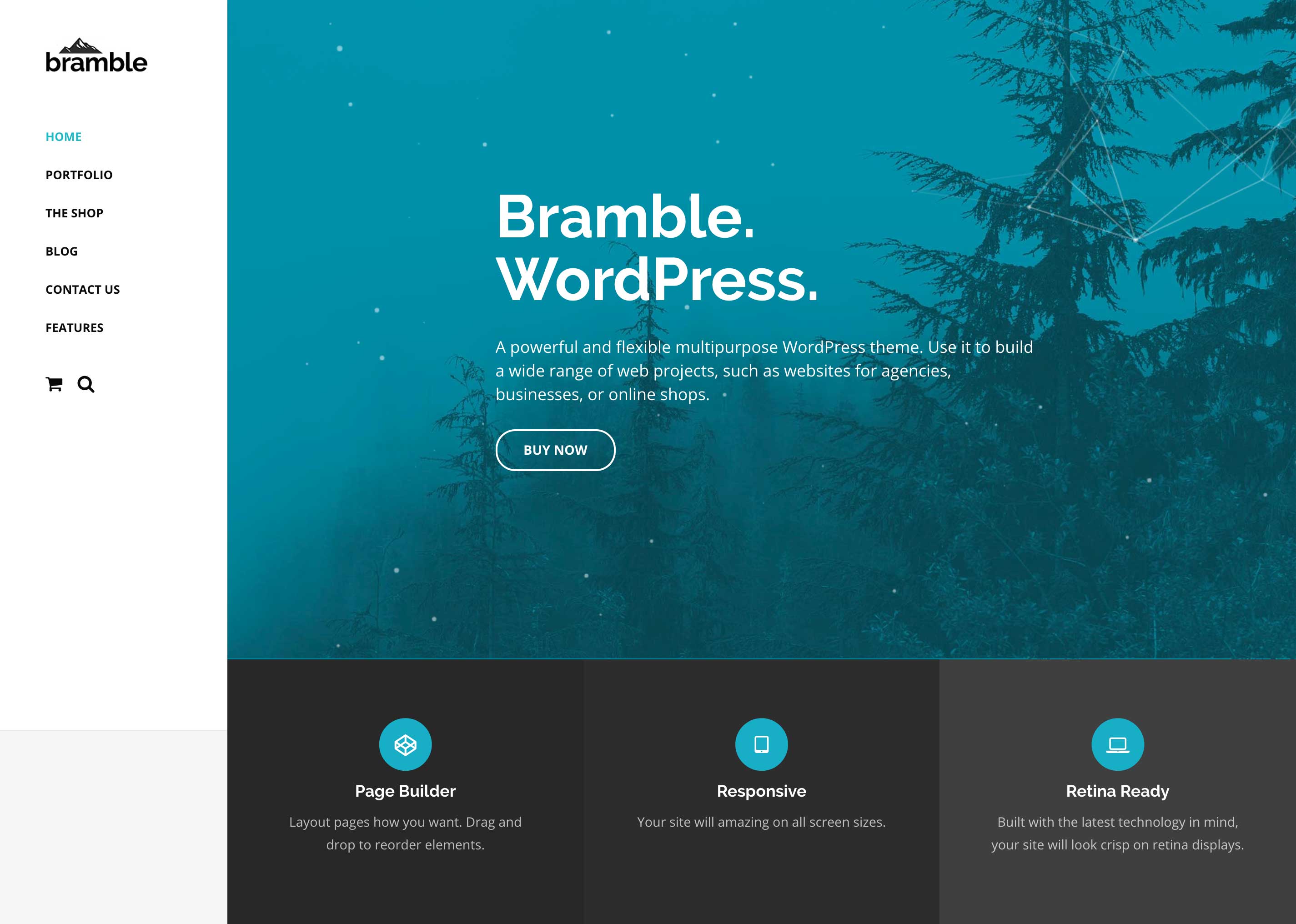This screenshot has height=924, width=1296.
Task: Click the HOME menu item
Action: click(x=64, y=136)
